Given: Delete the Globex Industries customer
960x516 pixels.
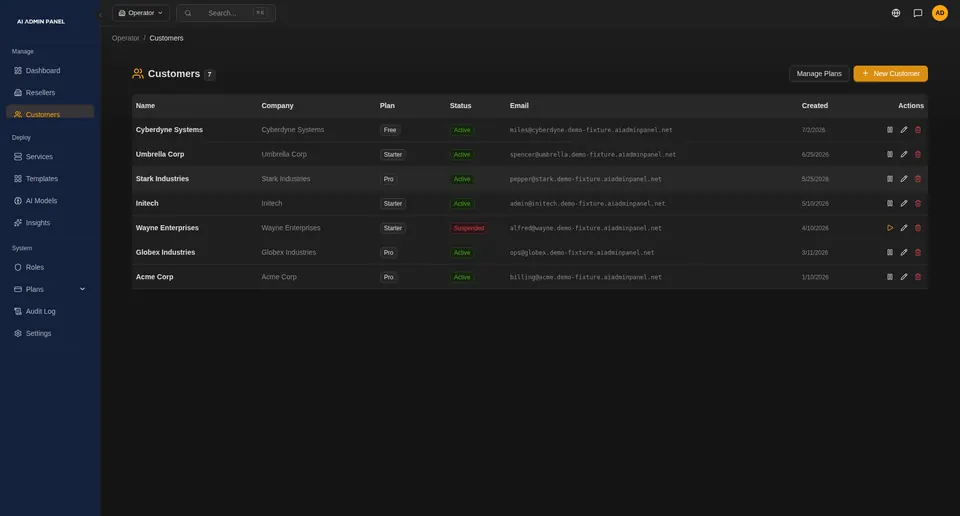Looking at the screenshot, I should tap(918, 252).
